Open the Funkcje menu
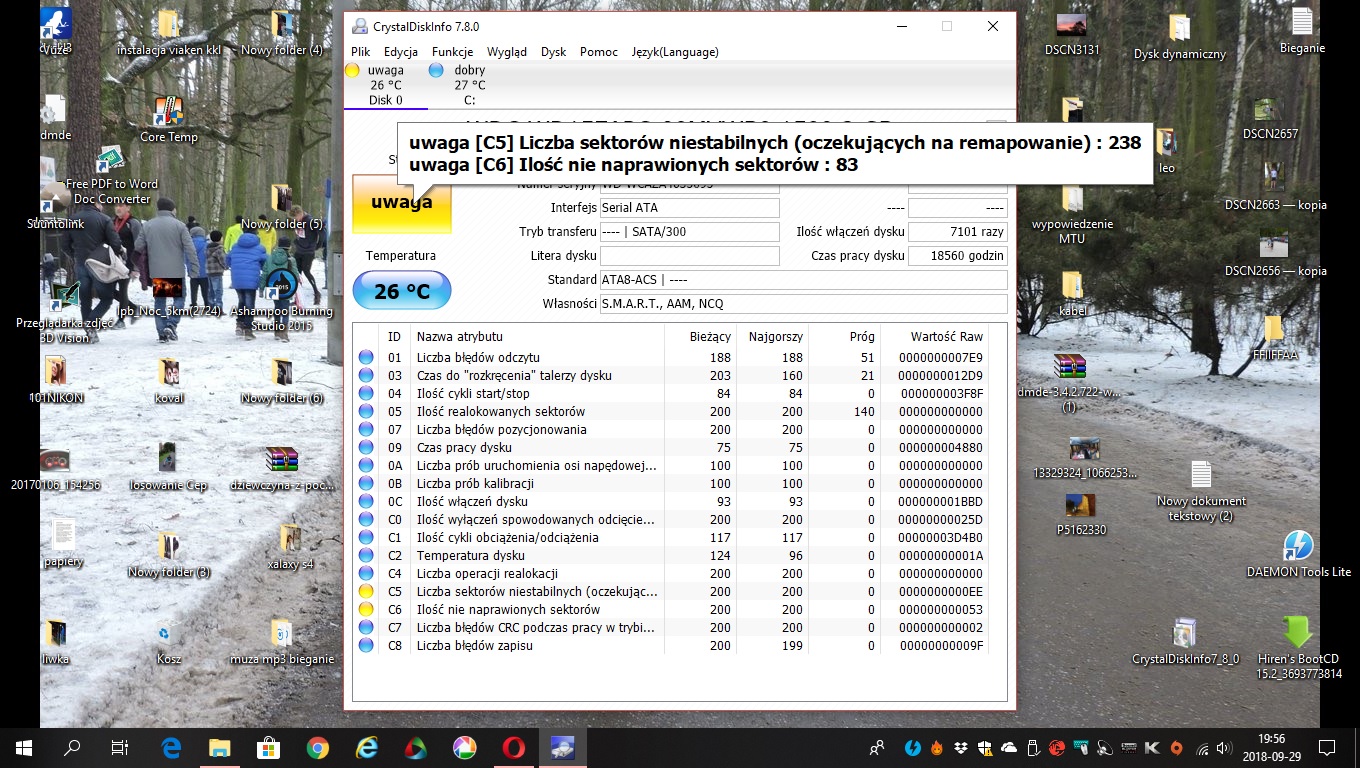This screenshot has width=1360, height=768. (453, 52)
